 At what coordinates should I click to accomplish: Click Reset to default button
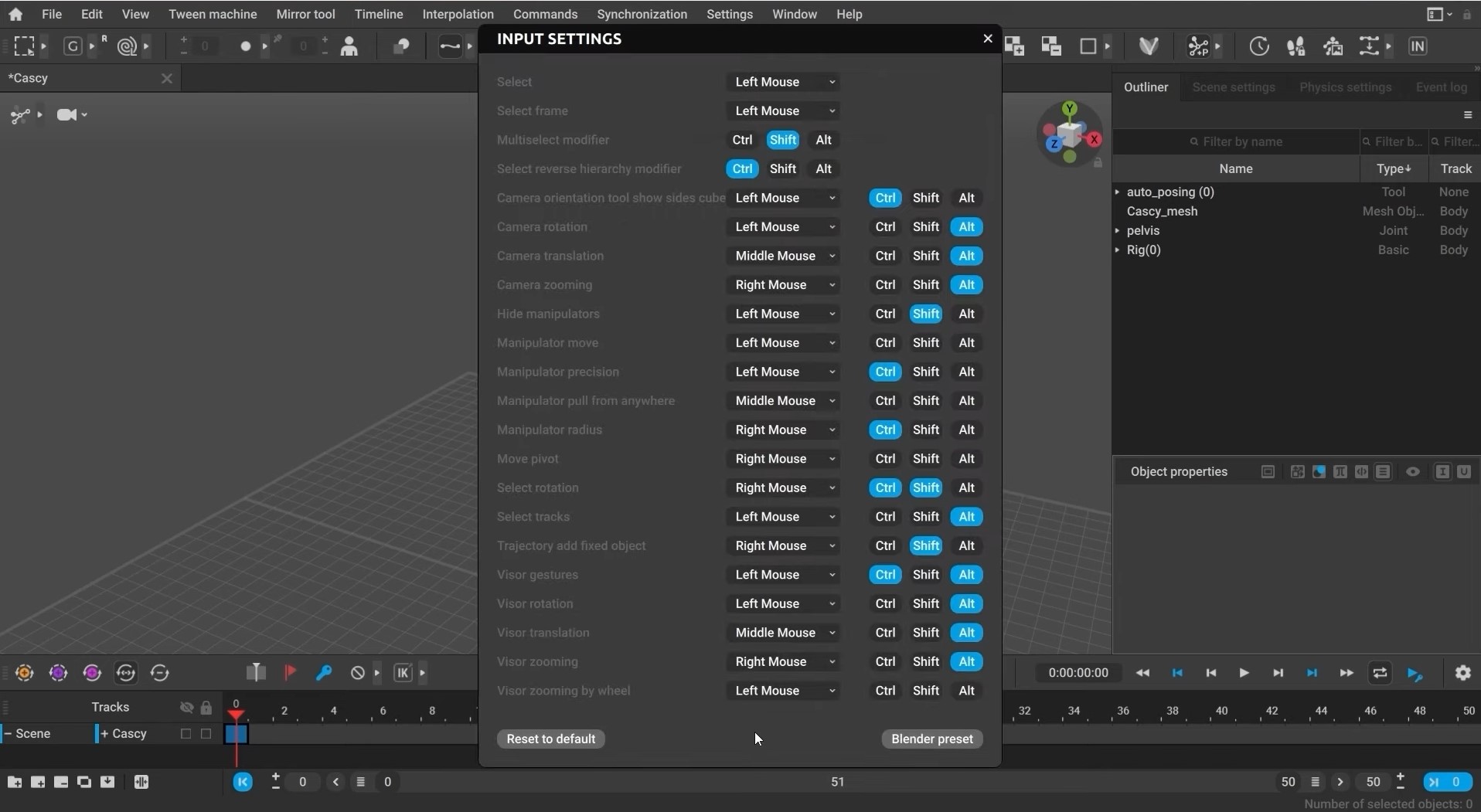(x=550, y=739)
